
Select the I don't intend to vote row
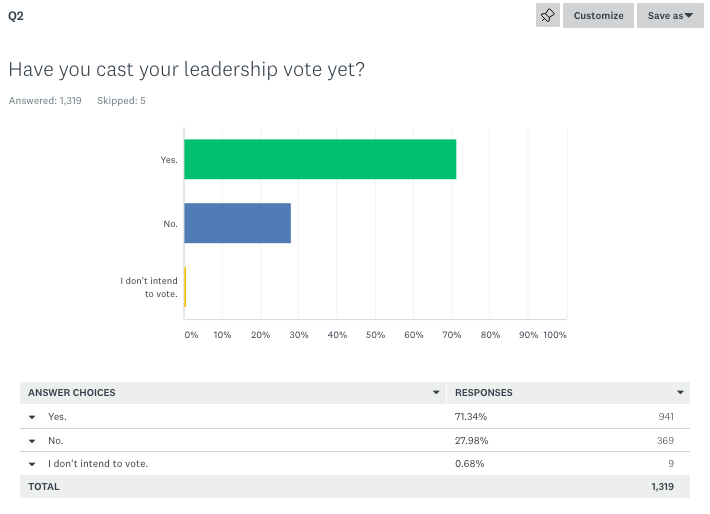point(98,464)
